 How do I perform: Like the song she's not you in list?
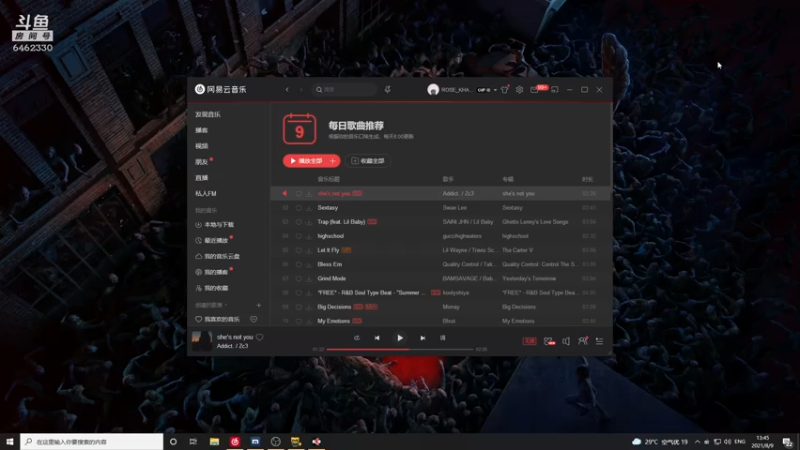pos(298,194)
